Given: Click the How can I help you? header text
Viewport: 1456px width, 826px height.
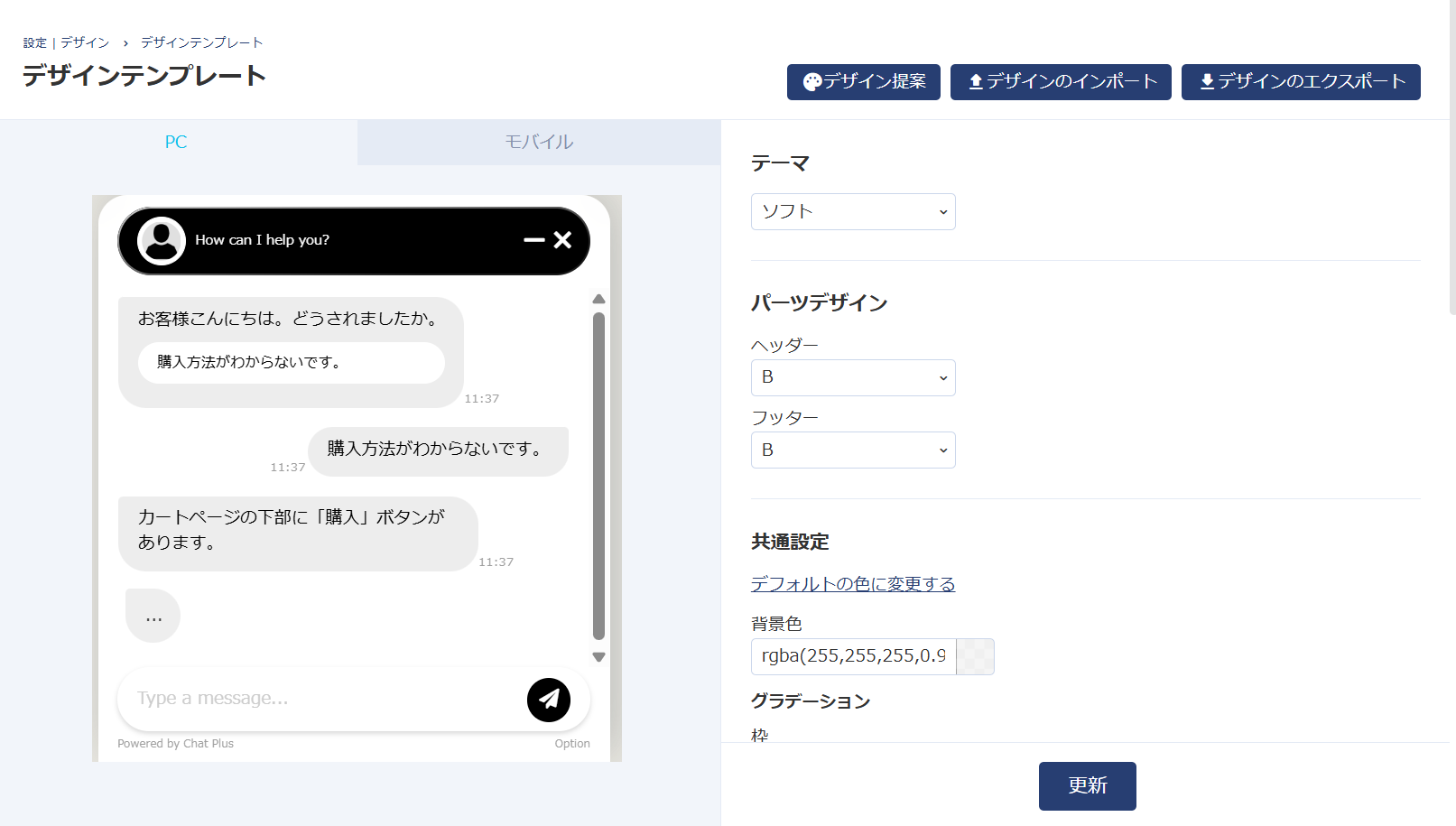Looking at the screenshot, I should tap(262, 240).
